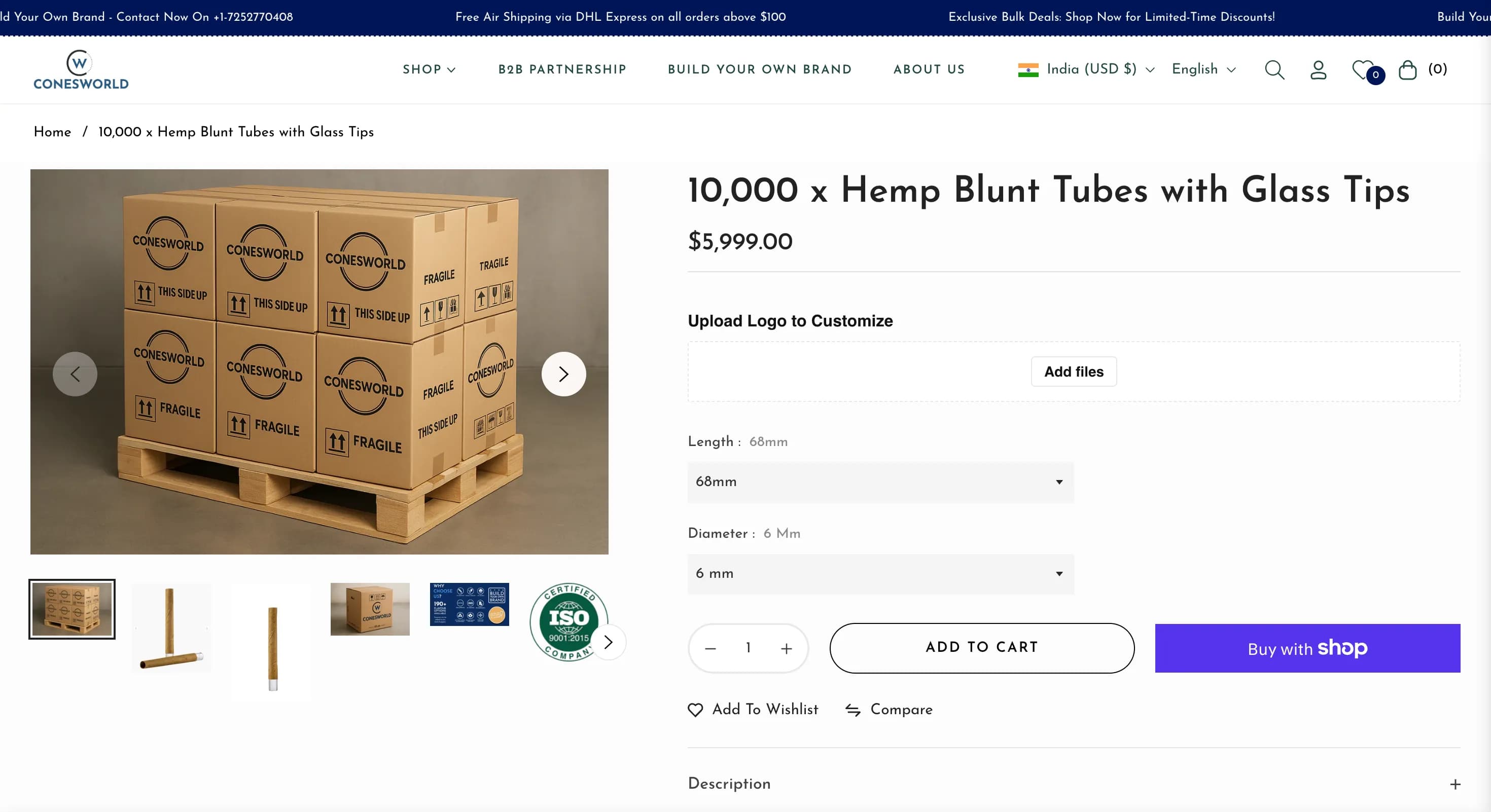Open the wishlist heart icon in header
1491x812 pixels.
pos(1364,70)
